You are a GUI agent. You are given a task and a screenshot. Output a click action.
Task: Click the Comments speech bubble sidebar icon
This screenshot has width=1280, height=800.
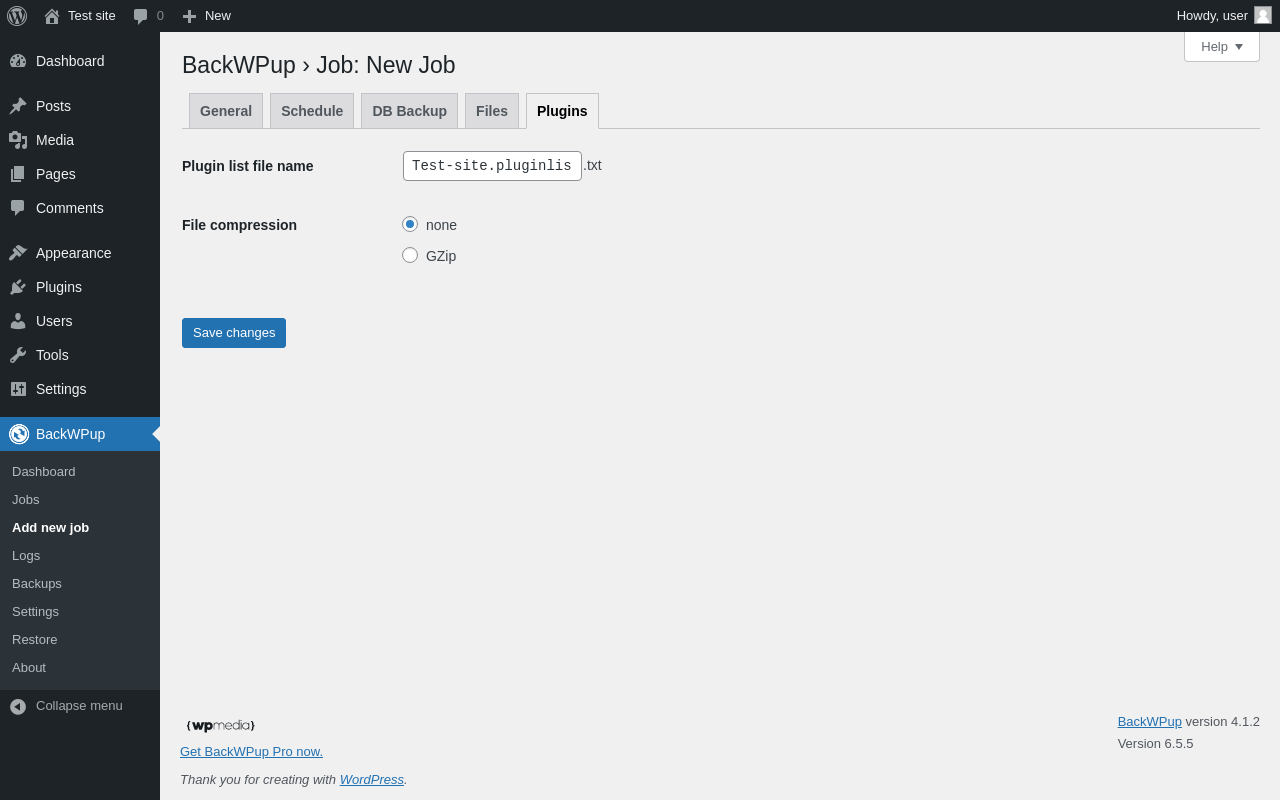[x=18, y=208]
